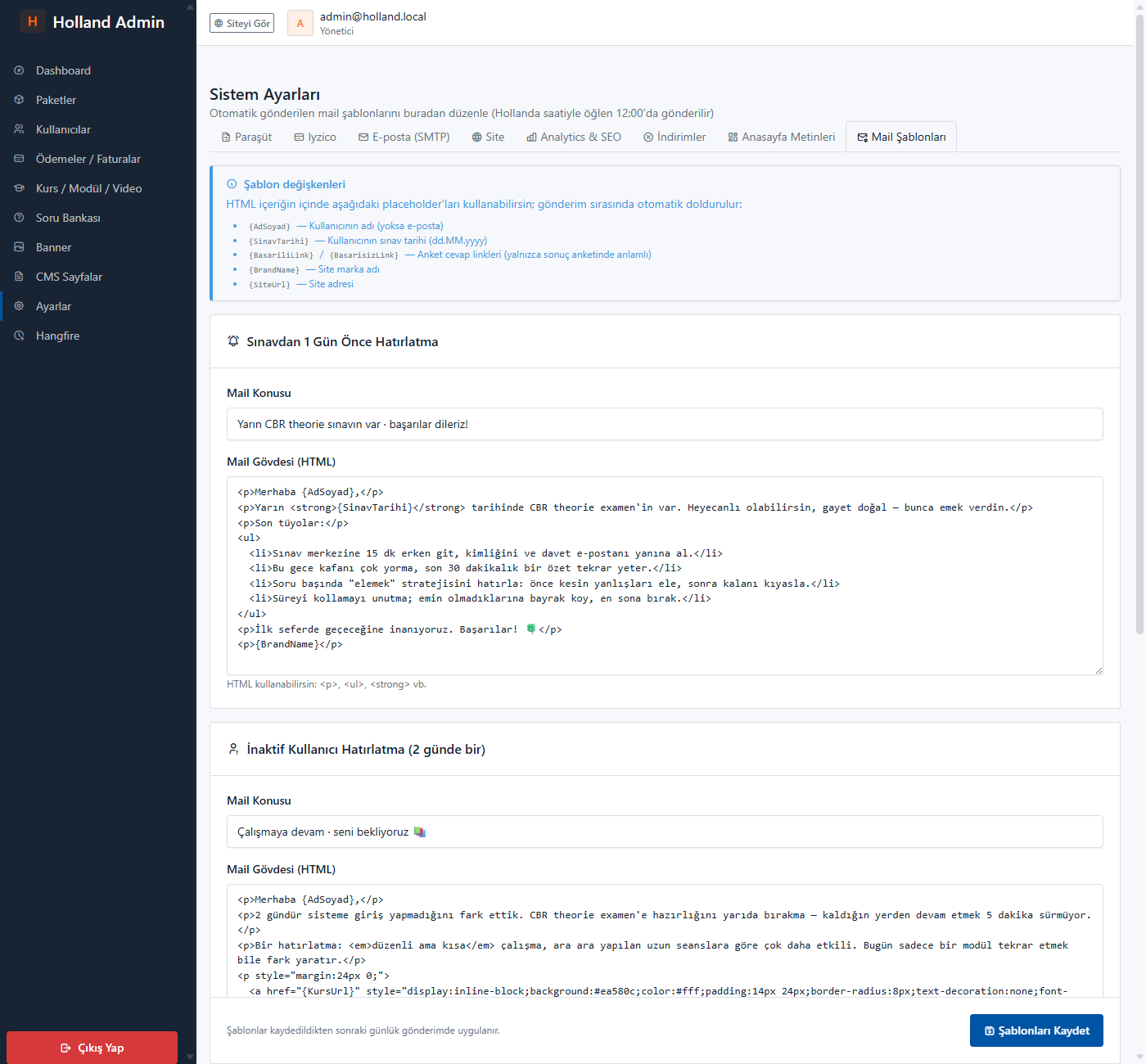1146x1064 pixels.
Task: Click the {SinavTarihi} placeholder text
Action: 279,241
